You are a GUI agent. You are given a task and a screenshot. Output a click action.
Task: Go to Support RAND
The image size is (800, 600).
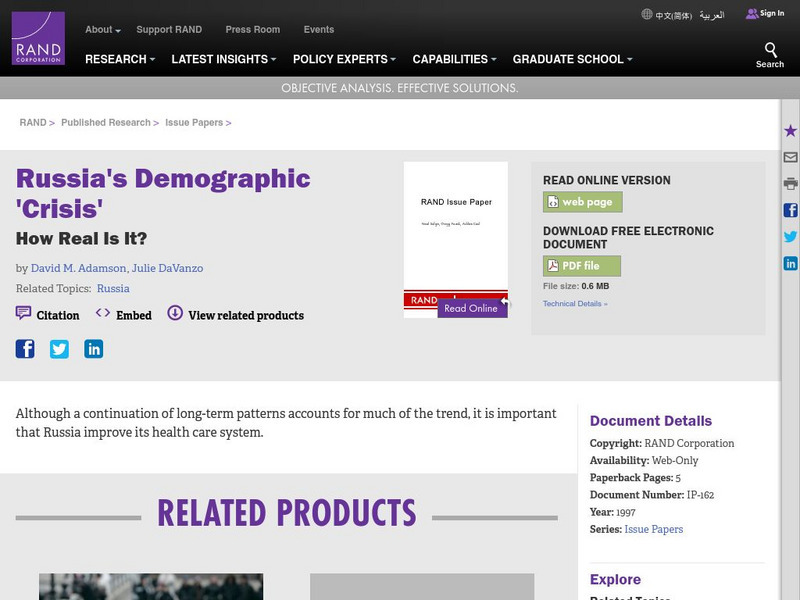(x=169, y=30)
